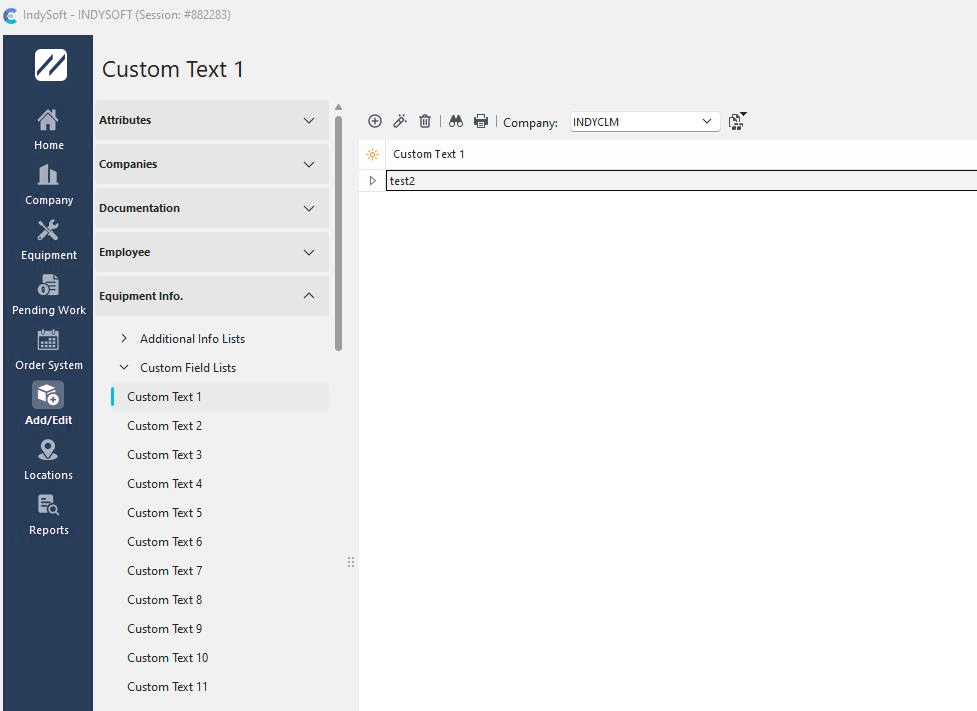Select Custom Text 7 in the tree

[x=164, y=571]
